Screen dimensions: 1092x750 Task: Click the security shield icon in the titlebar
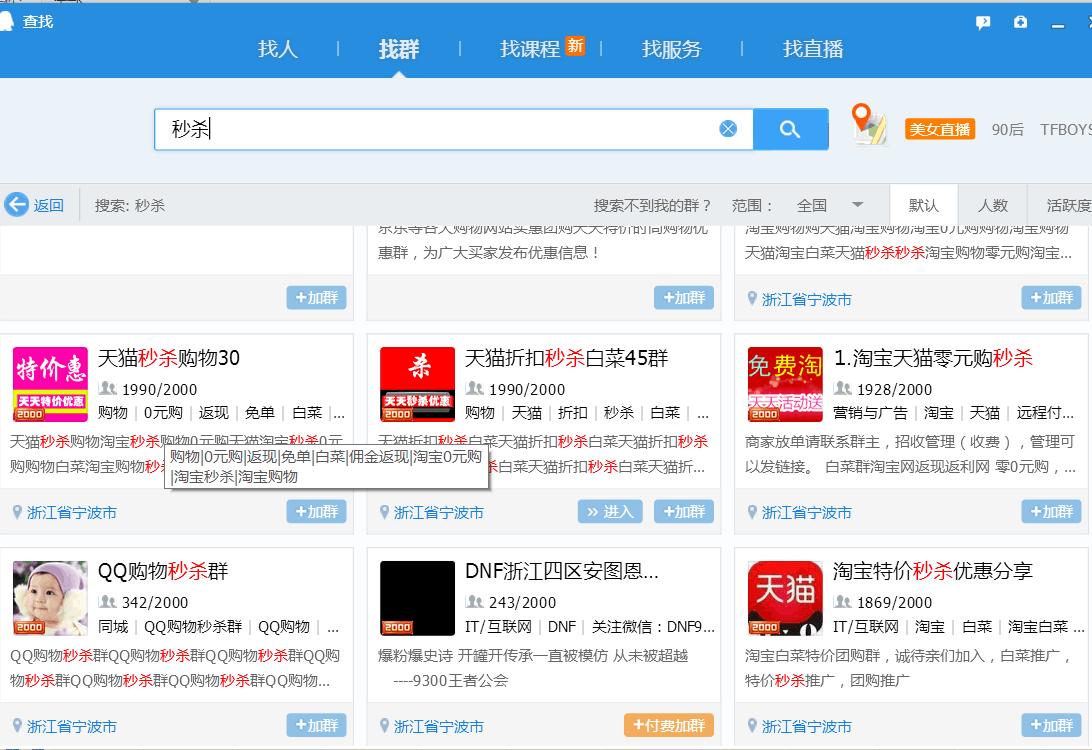[1021, 21]
